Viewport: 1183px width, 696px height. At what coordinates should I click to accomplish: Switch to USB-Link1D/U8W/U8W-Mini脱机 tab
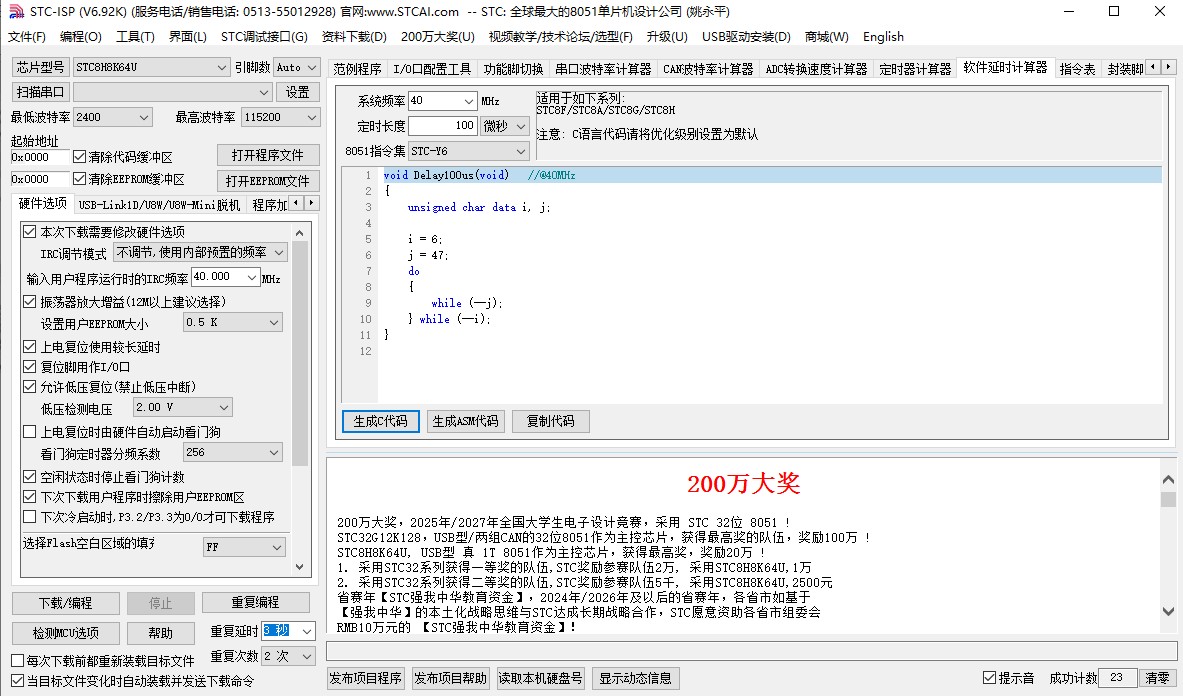(x=159, y=204)
